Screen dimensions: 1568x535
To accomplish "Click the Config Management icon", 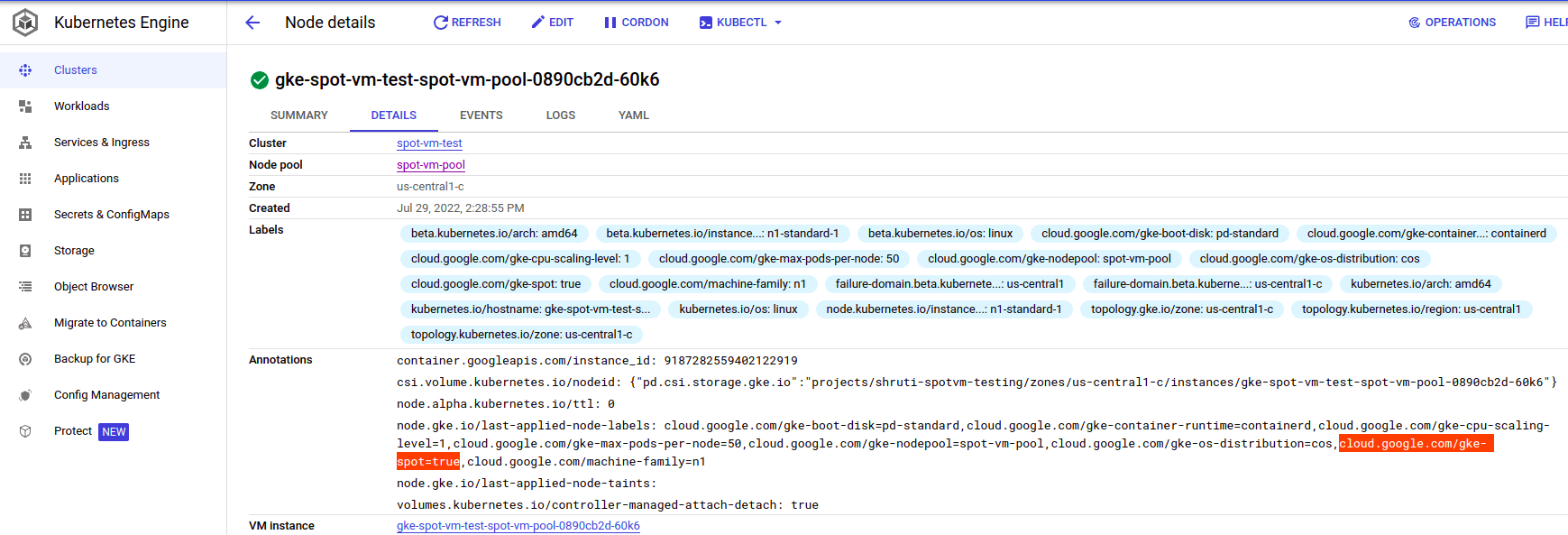I will click(x=25, y=395).
